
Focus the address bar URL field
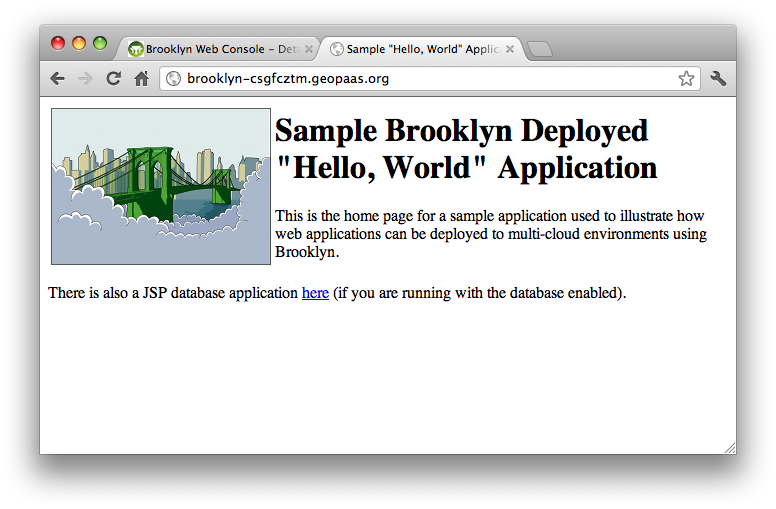(420, 79)
